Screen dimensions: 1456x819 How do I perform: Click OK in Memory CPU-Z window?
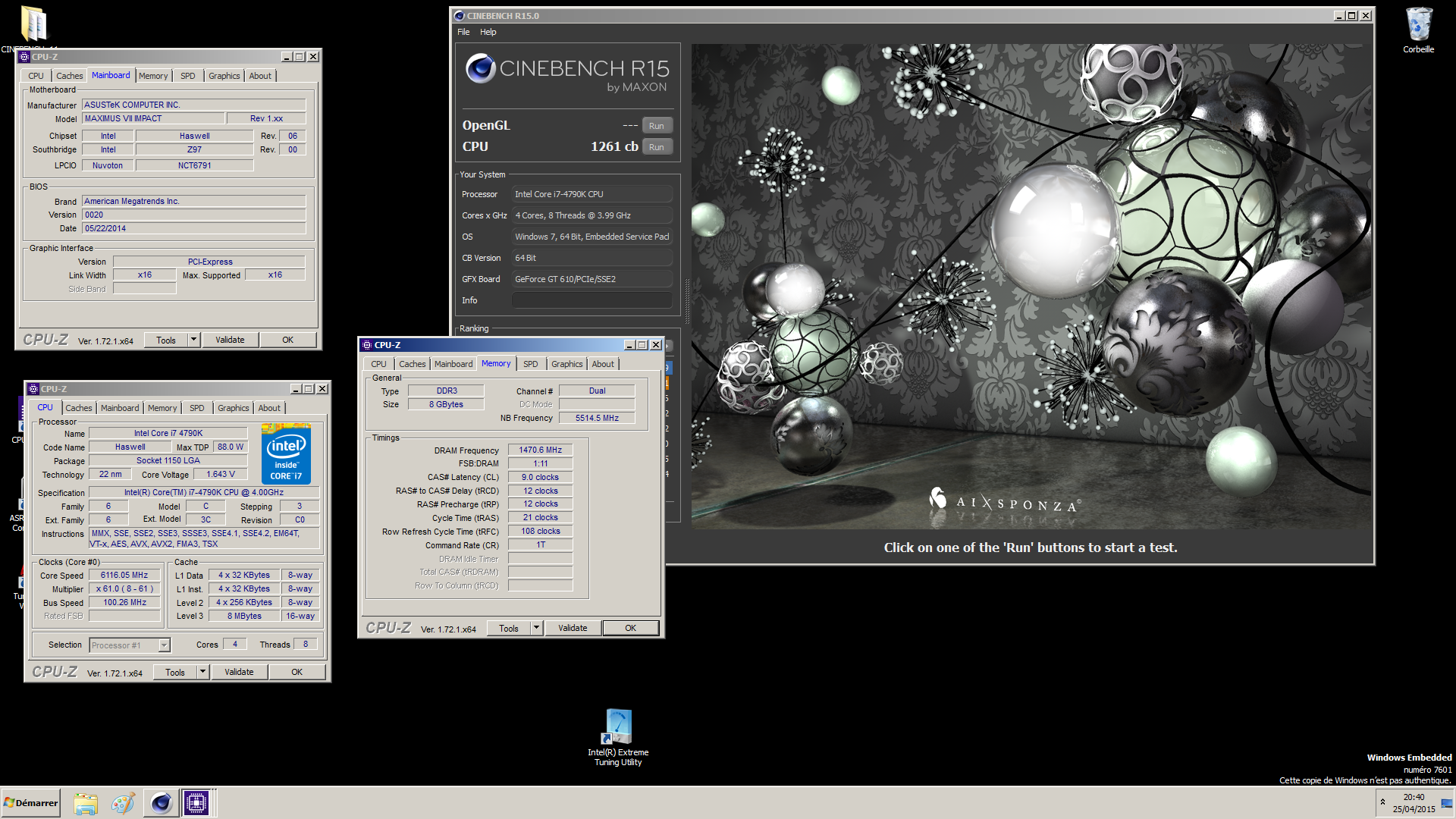tap(631, 628)
